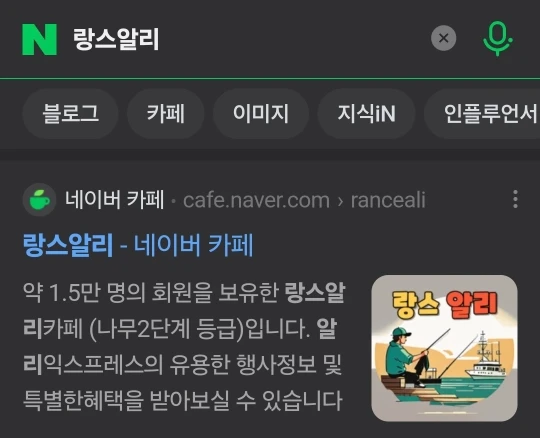Switch to the 카페 filter tab
Viewport: 540px width, 438px height.
[x=166, y=114]
